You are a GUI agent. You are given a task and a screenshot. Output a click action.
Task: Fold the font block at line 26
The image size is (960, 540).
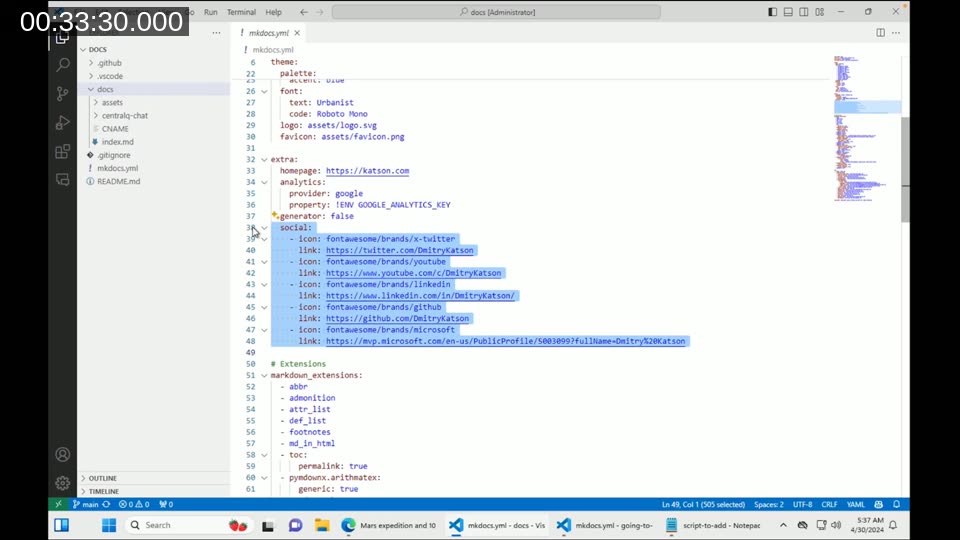264,91
